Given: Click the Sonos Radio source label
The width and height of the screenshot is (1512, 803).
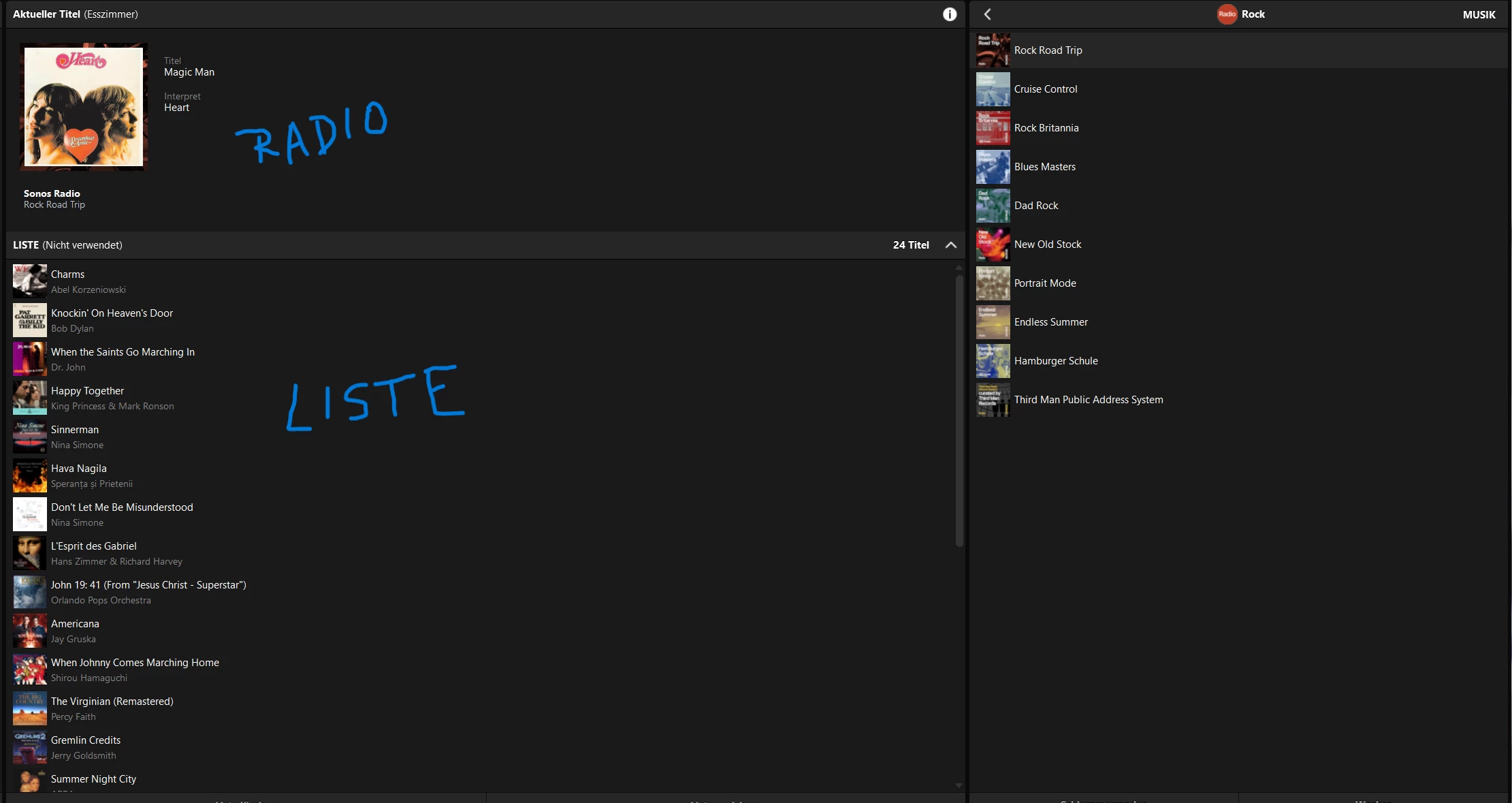Looking at the screenshot, I should coord(52,193).
